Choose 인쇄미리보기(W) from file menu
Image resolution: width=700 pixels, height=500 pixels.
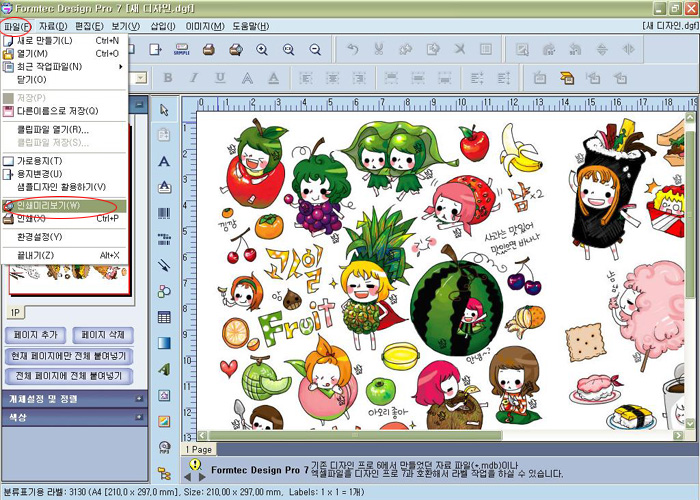(64, 206)
